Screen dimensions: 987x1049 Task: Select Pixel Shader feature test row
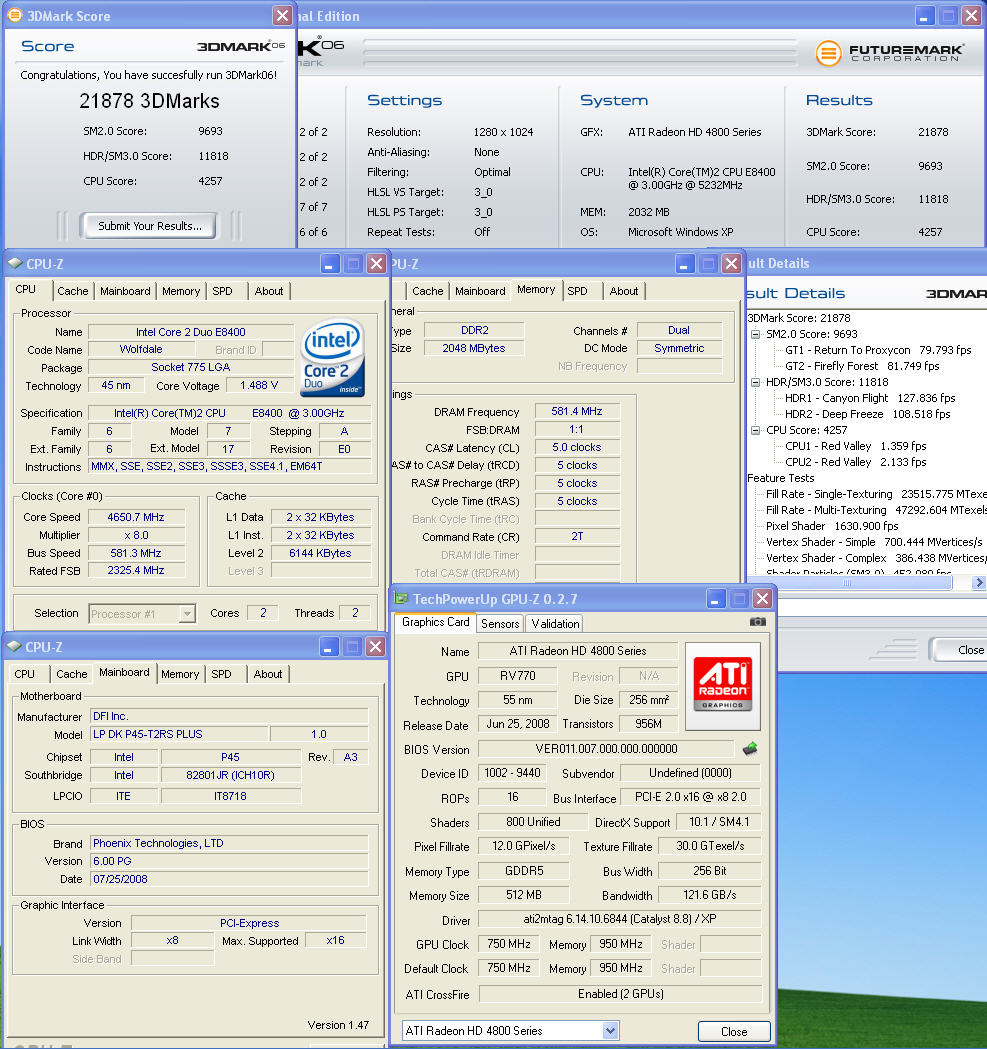pos(832,527)
